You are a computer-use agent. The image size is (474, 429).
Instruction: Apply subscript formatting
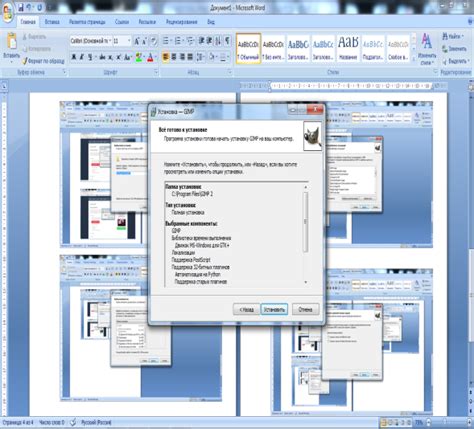pos(110,58)
